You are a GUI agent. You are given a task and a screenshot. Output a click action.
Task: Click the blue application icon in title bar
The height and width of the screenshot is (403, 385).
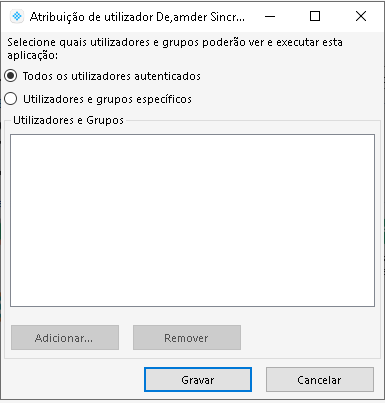click(x=17, y=16)
